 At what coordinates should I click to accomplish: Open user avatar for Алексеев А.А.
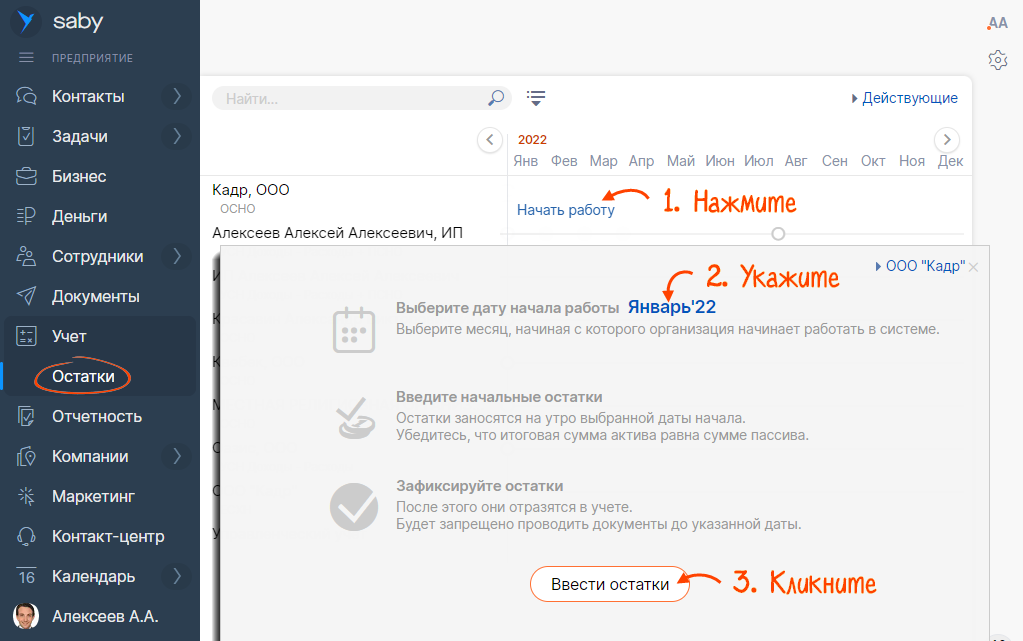[x=27, y=616]
